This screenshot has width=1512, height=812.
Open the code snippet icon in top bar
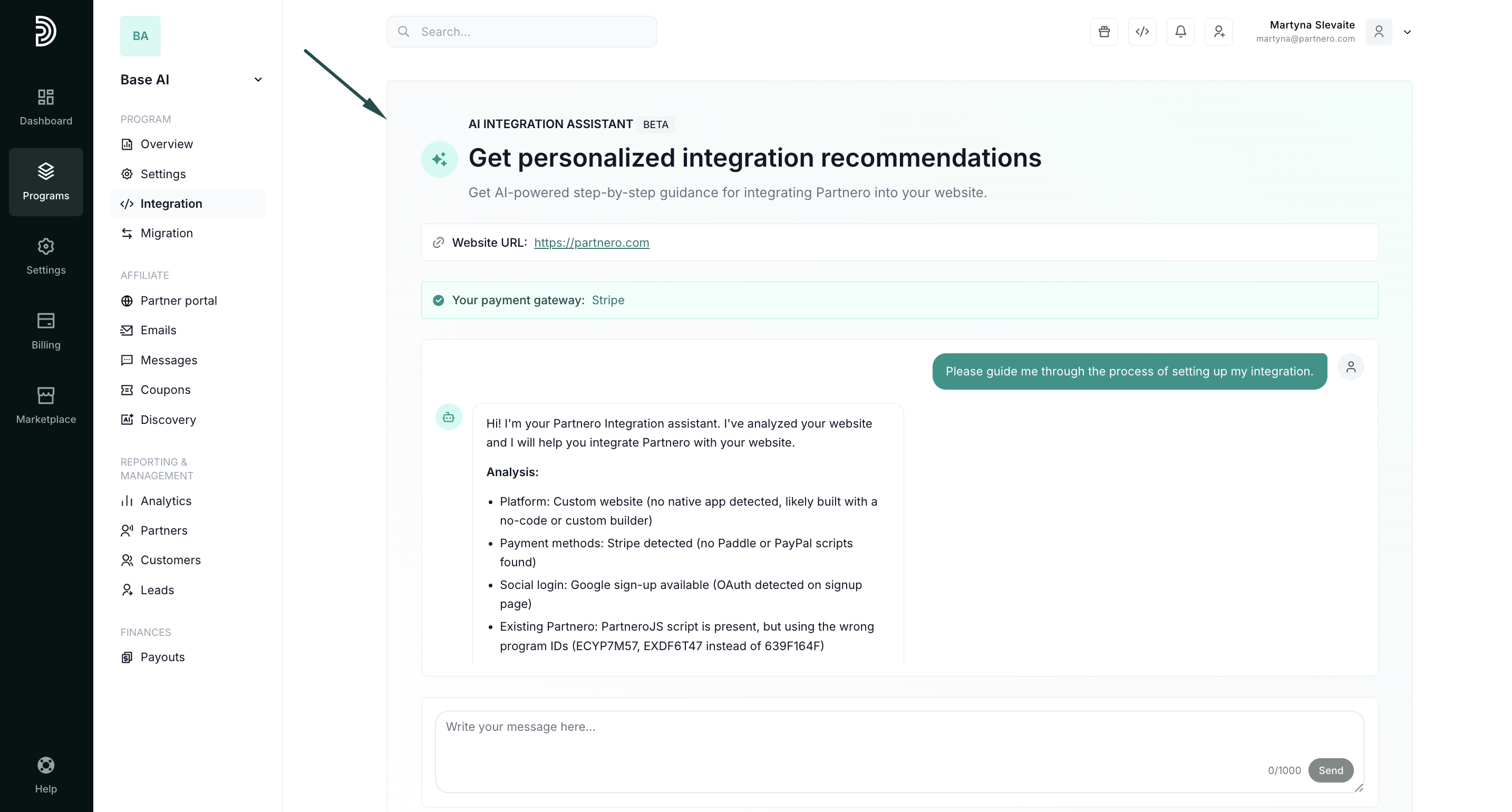click(1141, 32)
